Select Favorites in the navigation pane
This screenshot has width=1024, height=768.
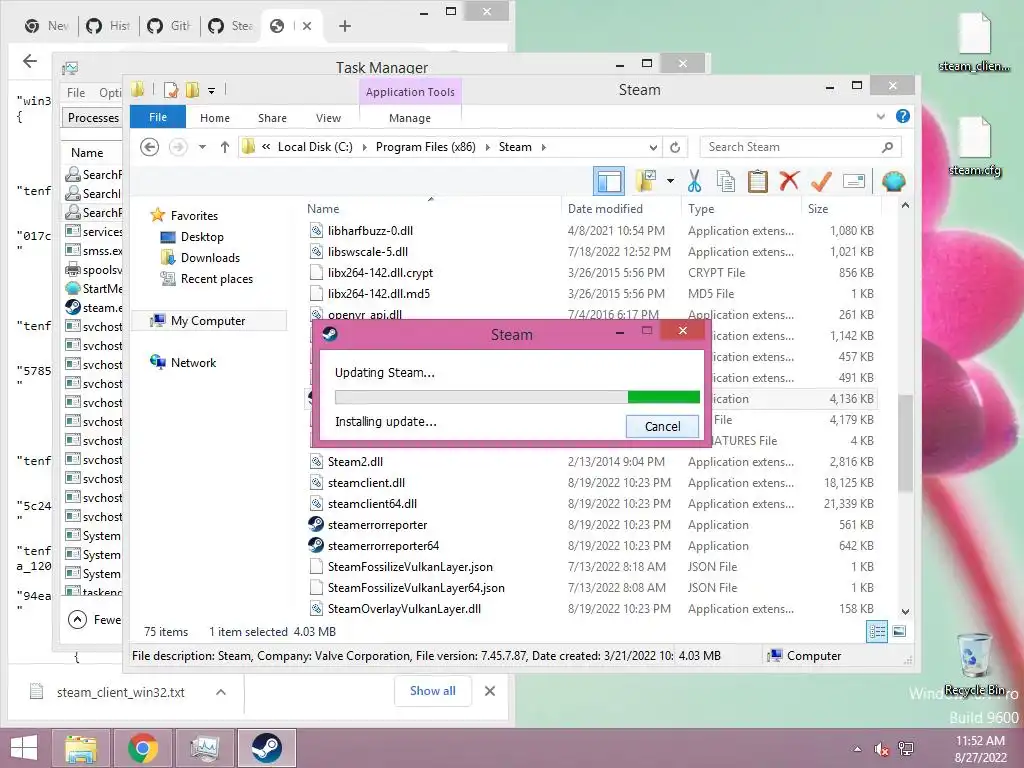tap(194, 216)
